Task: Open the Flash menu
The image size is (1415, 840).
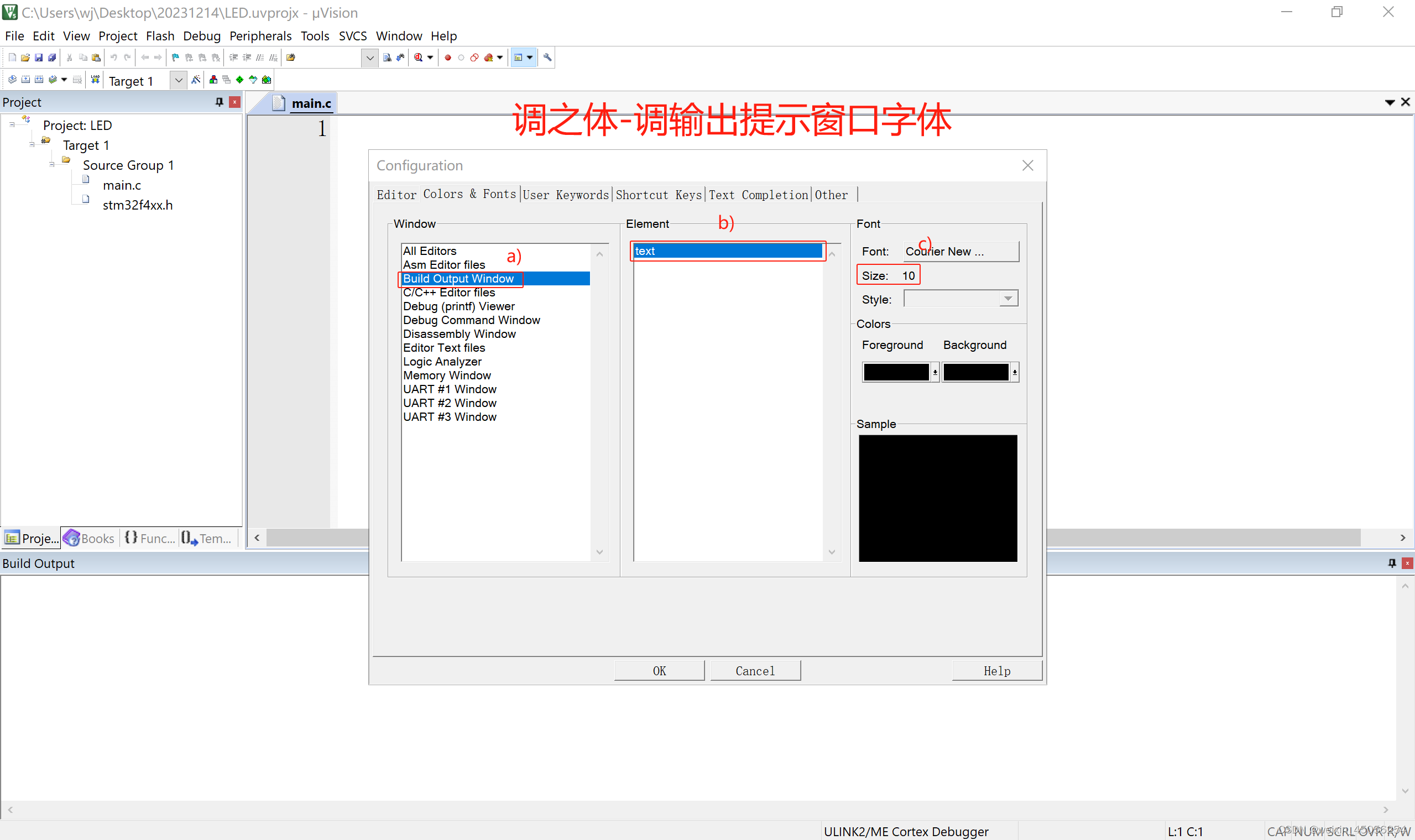Action: (160, 35)
